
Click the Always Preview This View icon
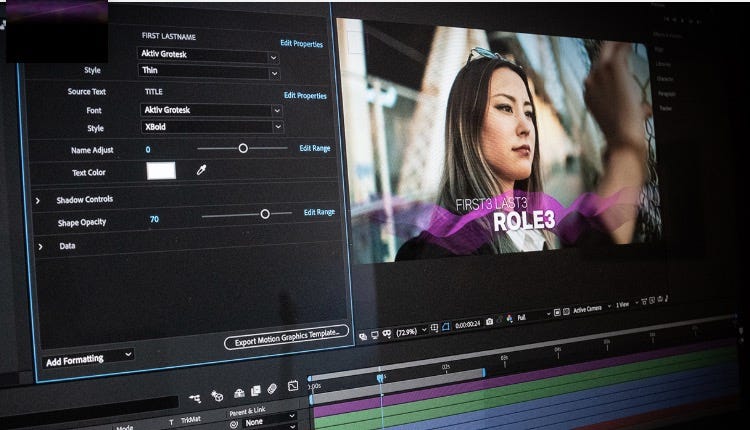click(363, 336)
